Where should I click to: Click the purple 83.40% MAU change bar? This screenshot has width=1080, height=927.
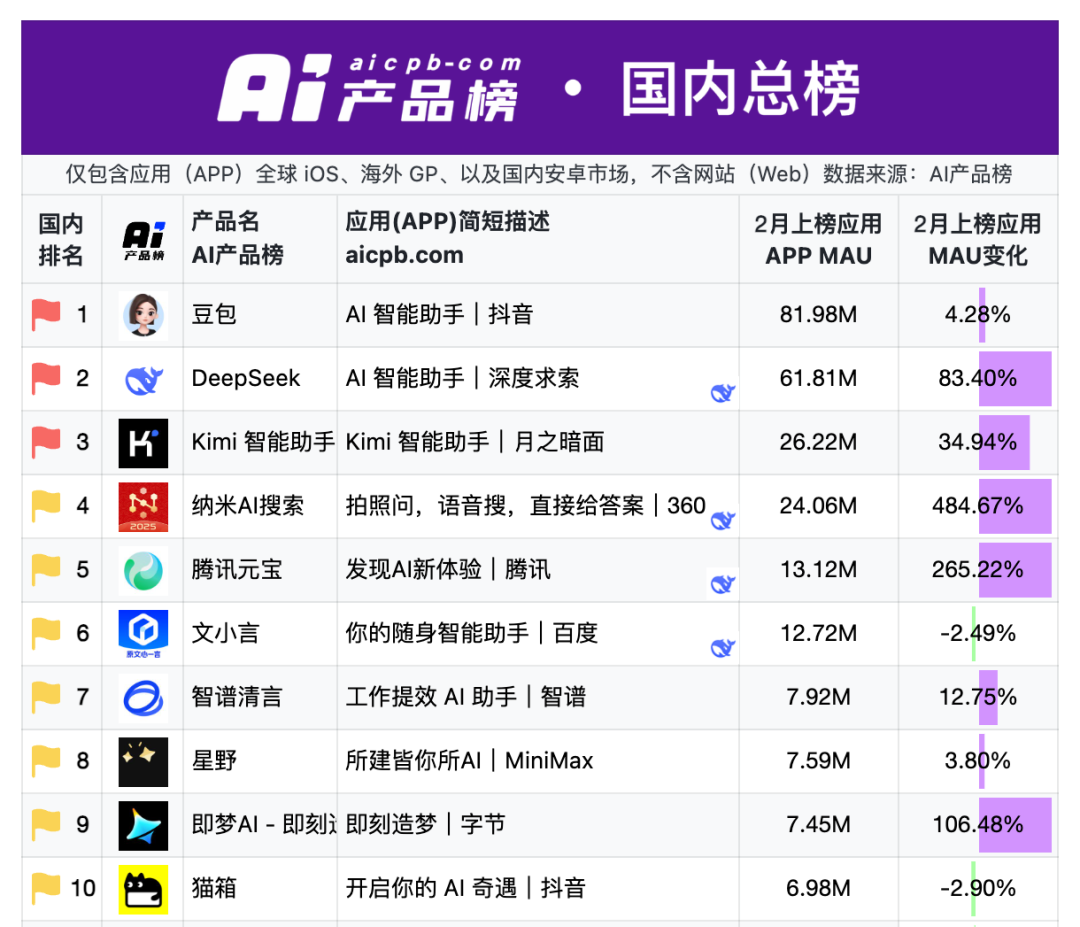pos(1014,379)
